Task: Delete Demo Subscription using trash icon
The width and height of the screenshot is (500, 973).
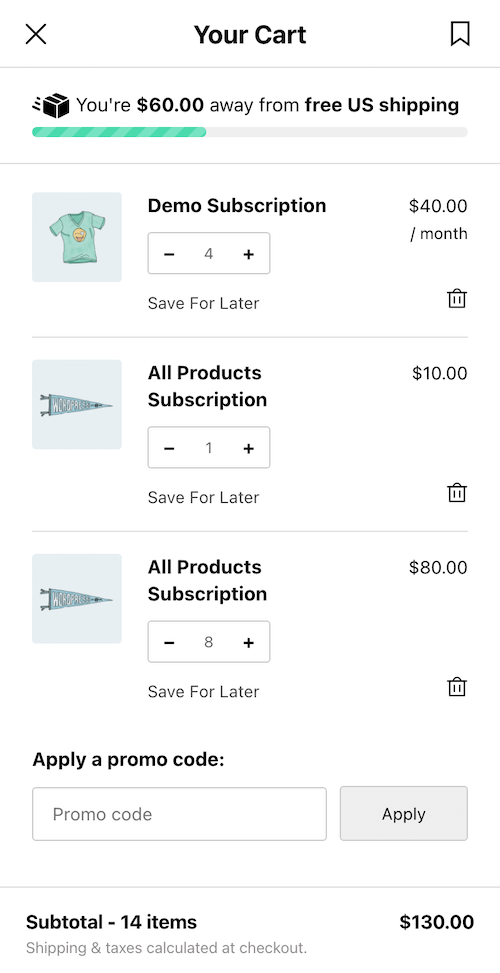Action: click(457, 298)
